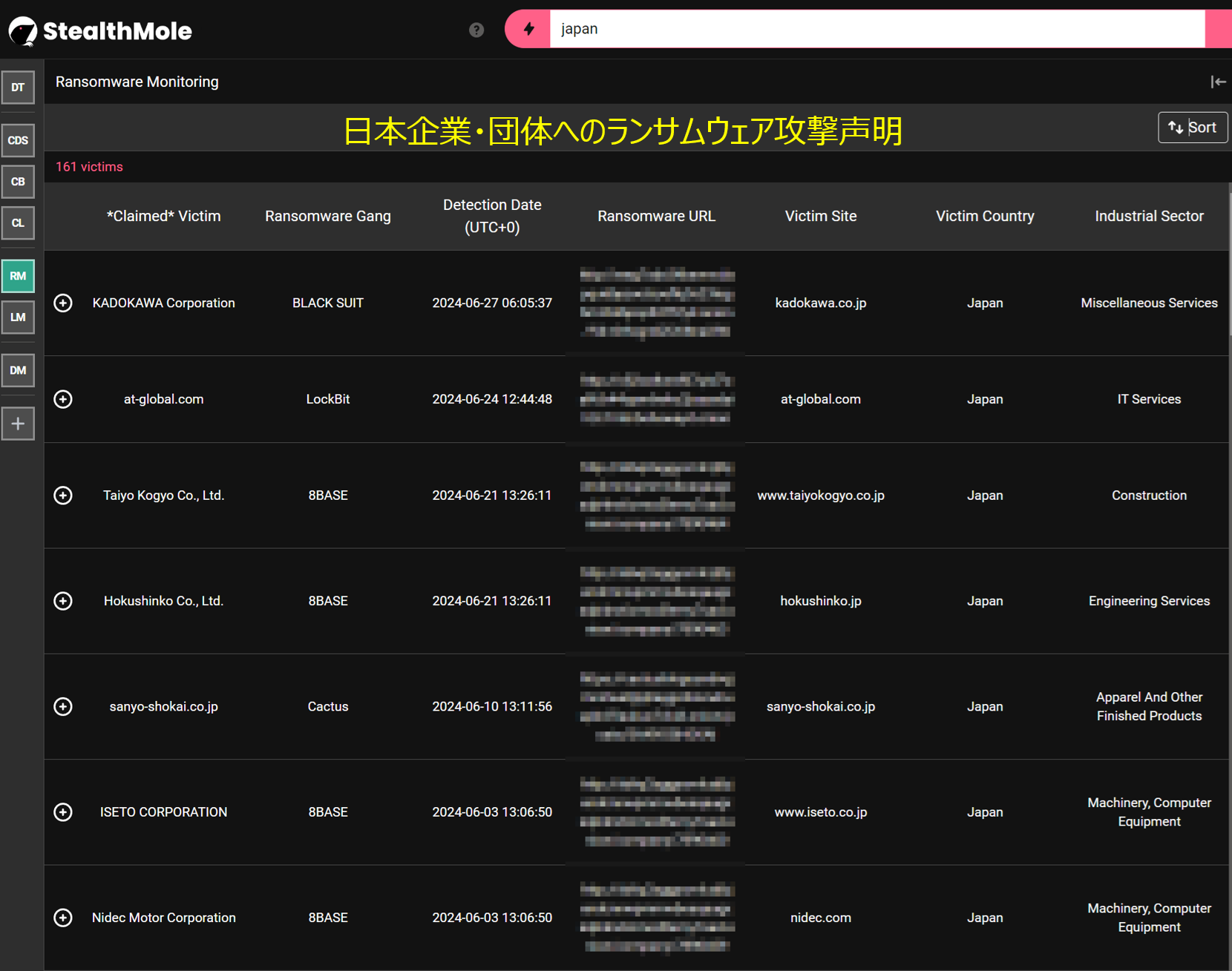
Task: Open the DM sidebar module
Action: pyautogui.click(x=18, y=370)
